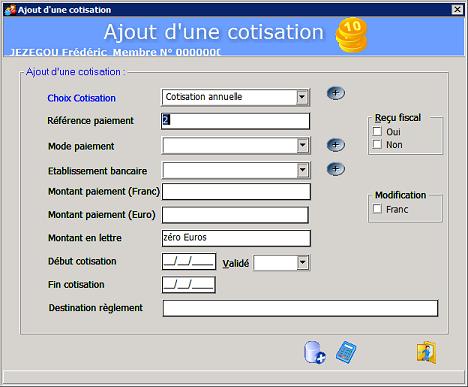Click the Montant paiement (Euro) field
The height and width of the screenshot is (387, 468).
pos(235,215)
